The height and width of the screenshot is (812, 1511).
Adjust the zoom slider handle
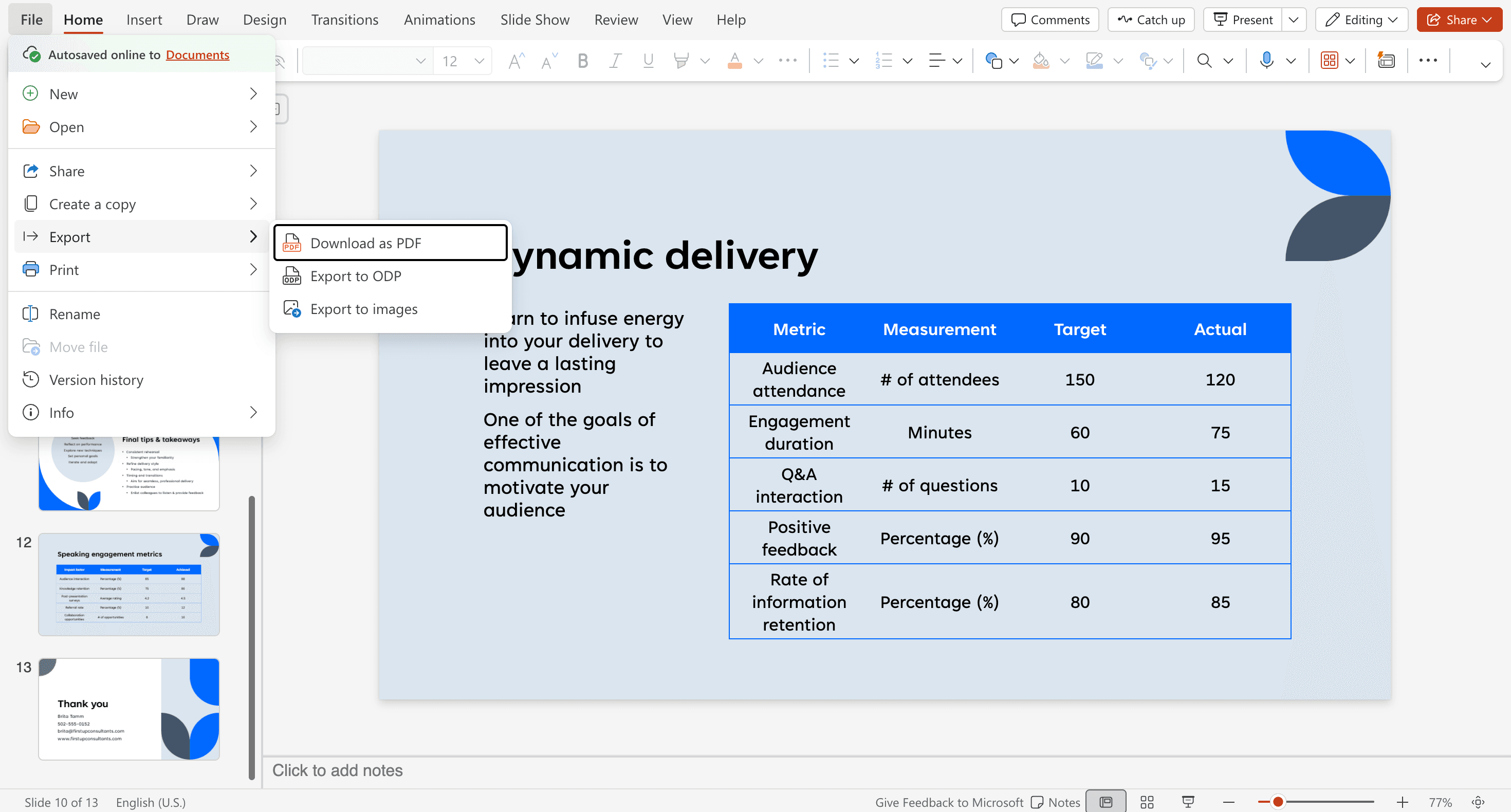pyautogui.click(x=1278, y=801)
